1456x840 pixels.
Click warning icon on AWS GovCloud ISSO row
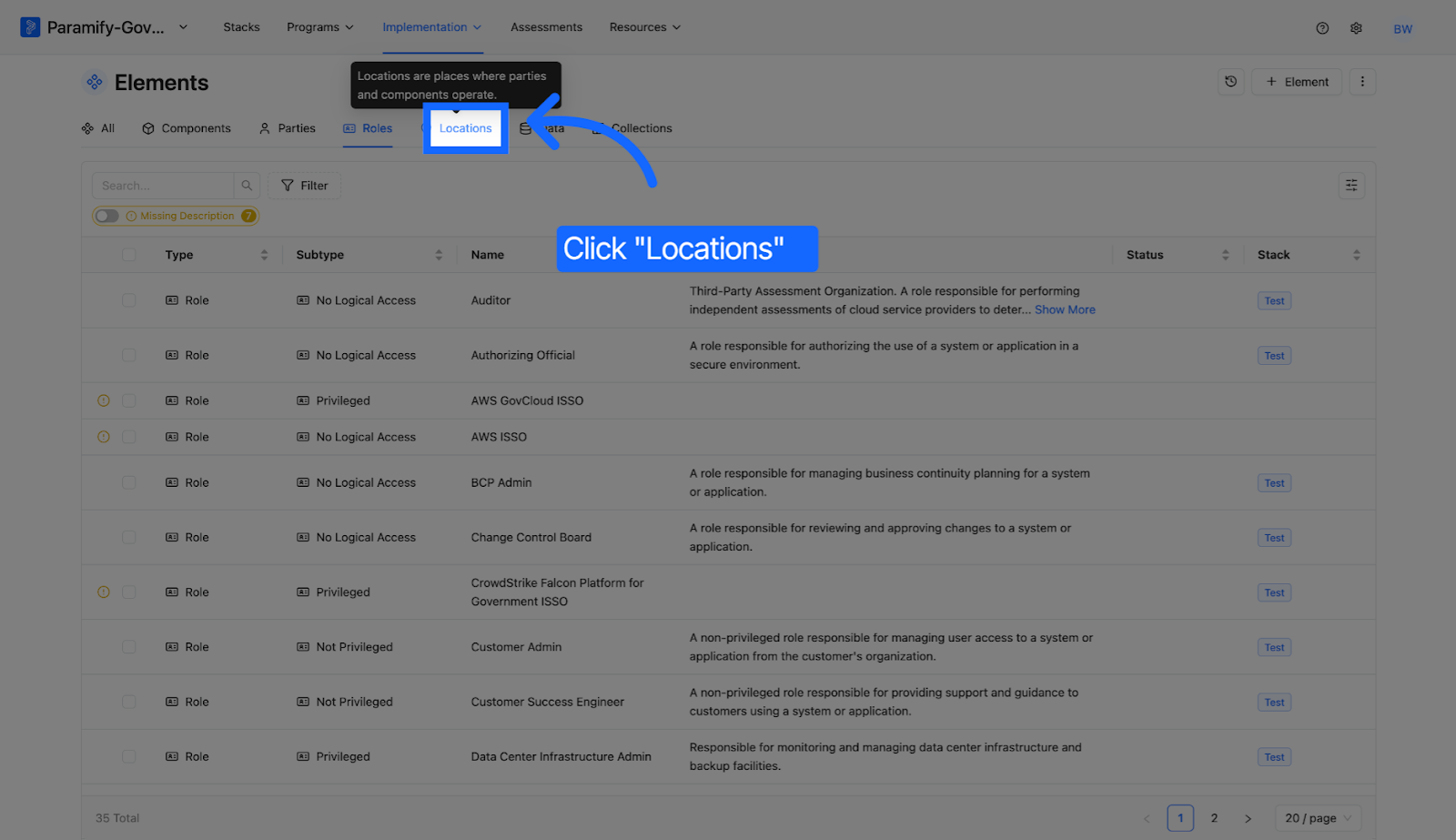click(104, 400)
